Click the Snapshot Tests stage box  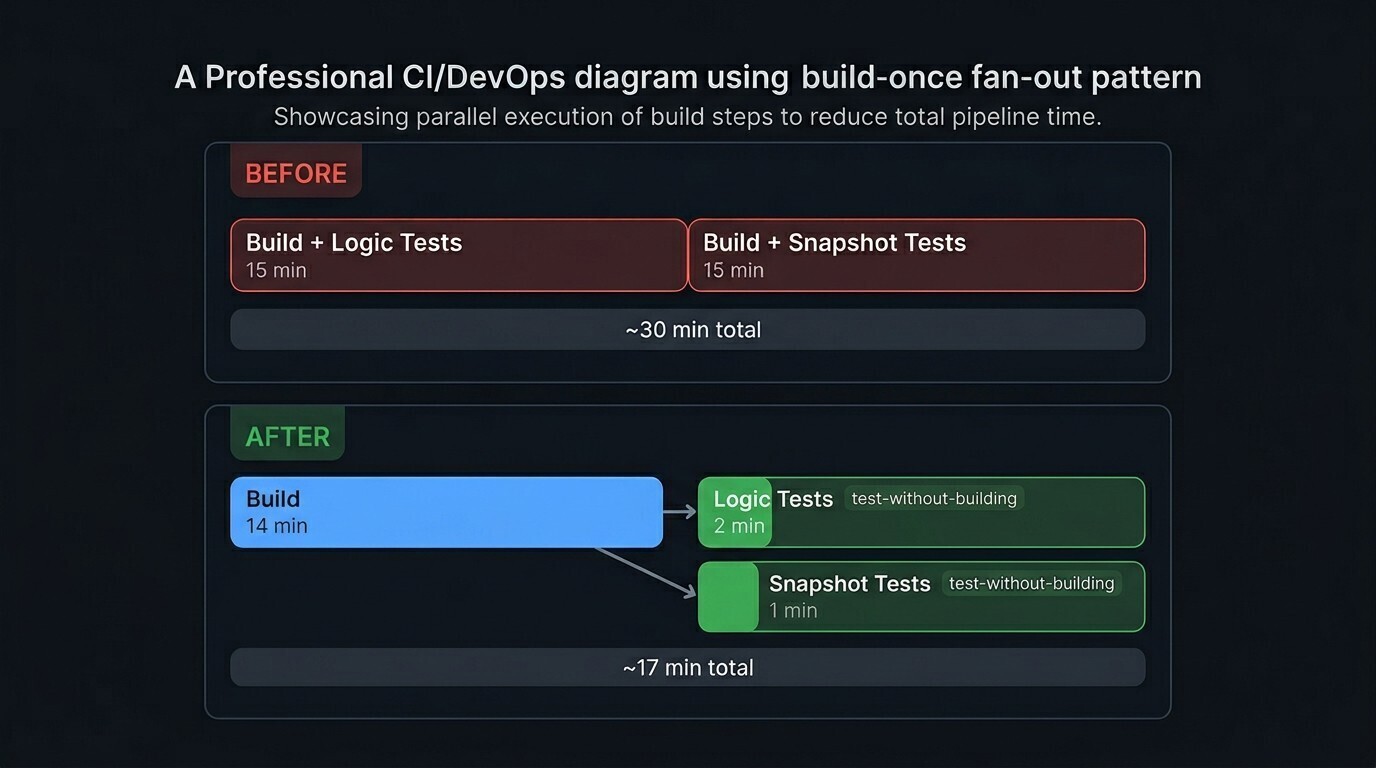921,597
